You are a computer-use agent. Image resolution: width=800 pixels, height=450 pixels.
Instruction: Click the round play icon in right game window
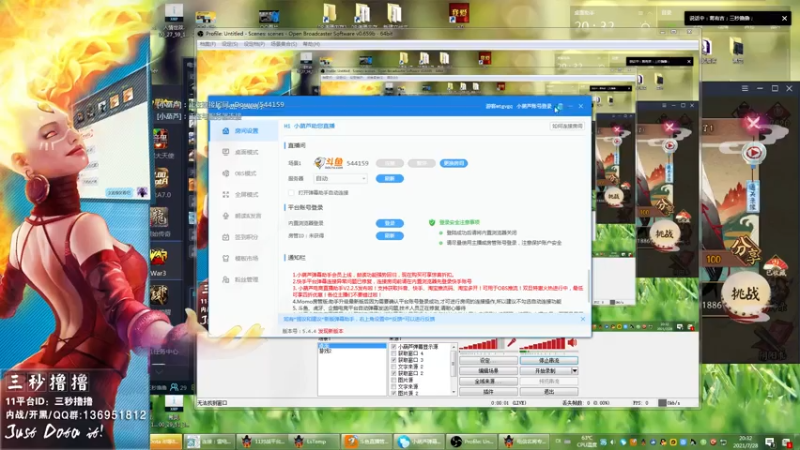(754, 153)
